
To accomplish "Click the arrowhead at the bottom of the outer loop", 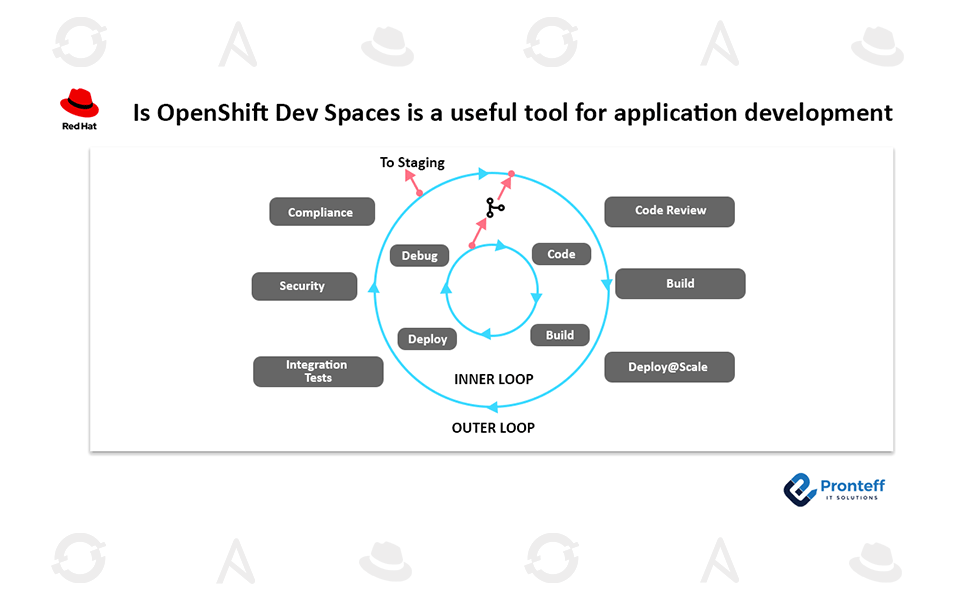I will (x=492, y=407).
